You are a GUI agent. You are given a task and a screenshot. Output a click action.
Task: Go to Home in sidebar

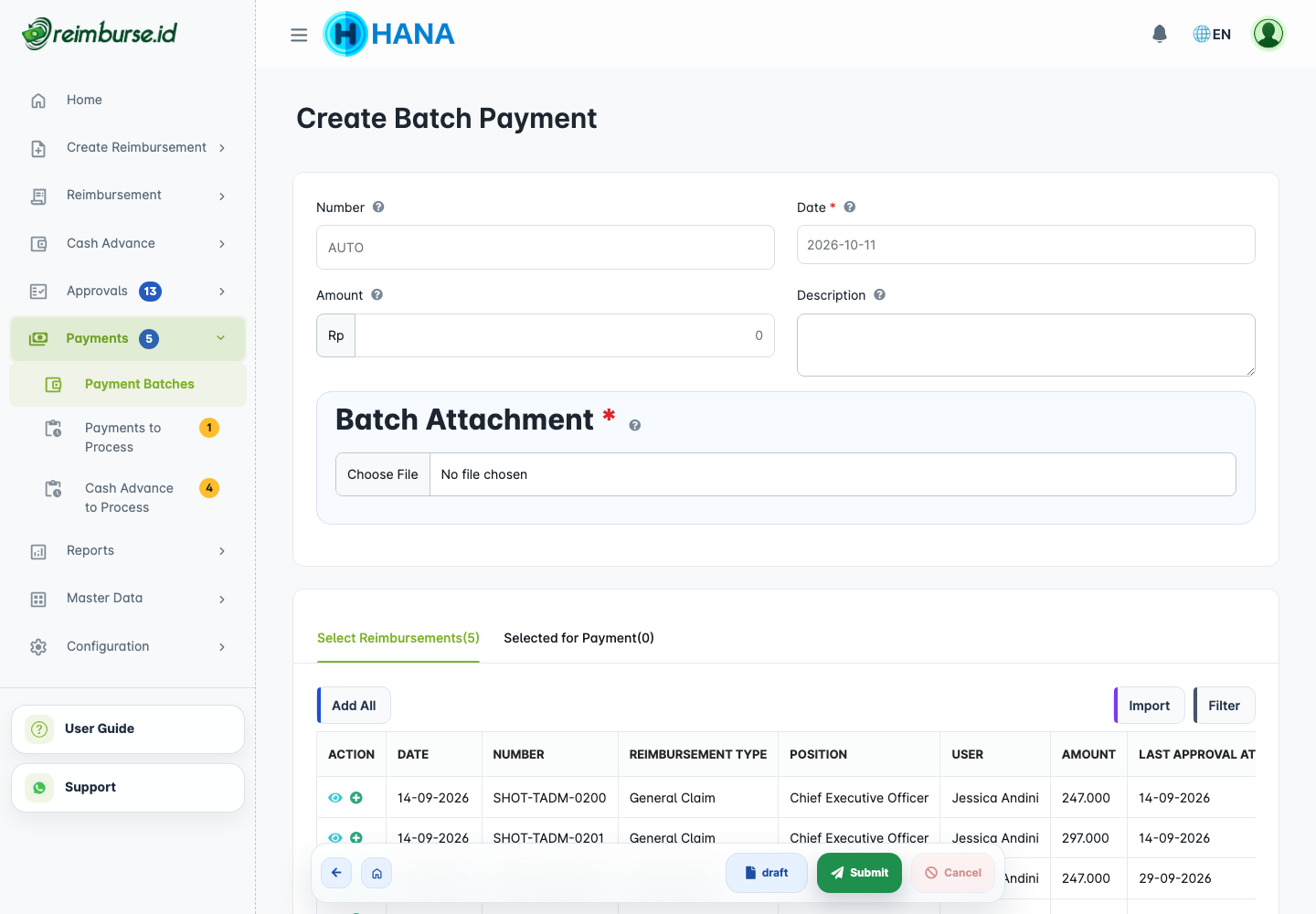[128, 100]
